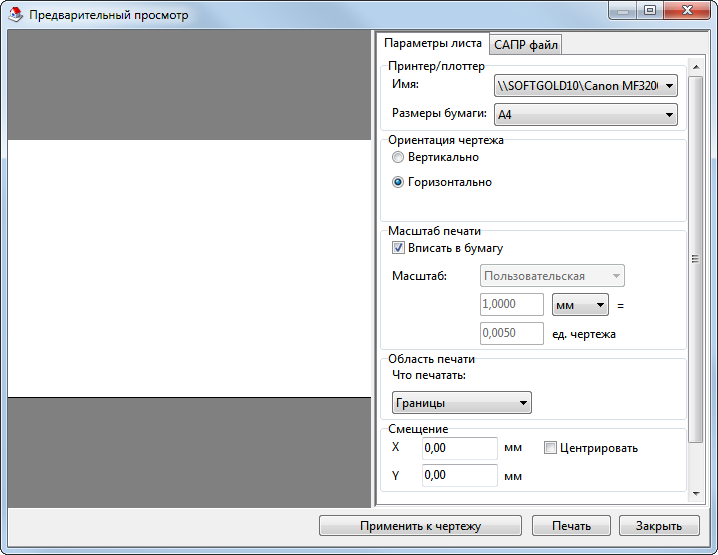Select the Горизонтально orientation radio button
This screenshot has width=718, height=555.
point(398,182)
